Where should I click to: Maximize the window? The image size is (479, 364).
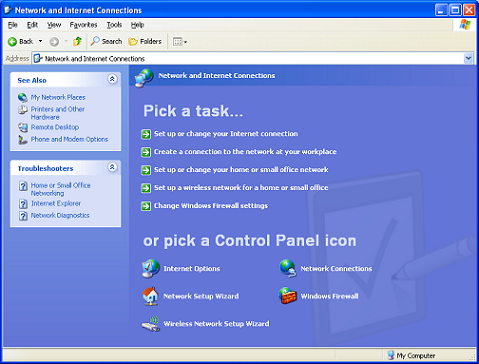[x=455, y=10]
